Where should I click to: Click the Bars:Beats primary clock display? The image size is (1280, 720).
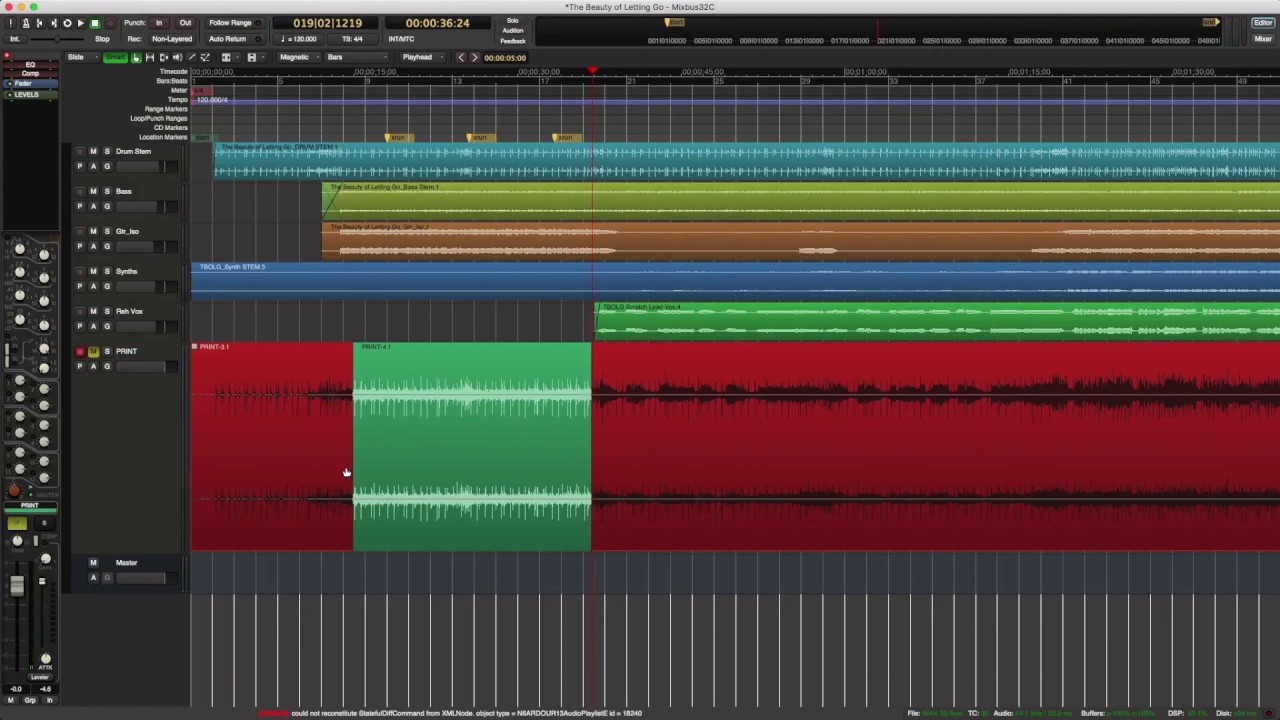328,23
